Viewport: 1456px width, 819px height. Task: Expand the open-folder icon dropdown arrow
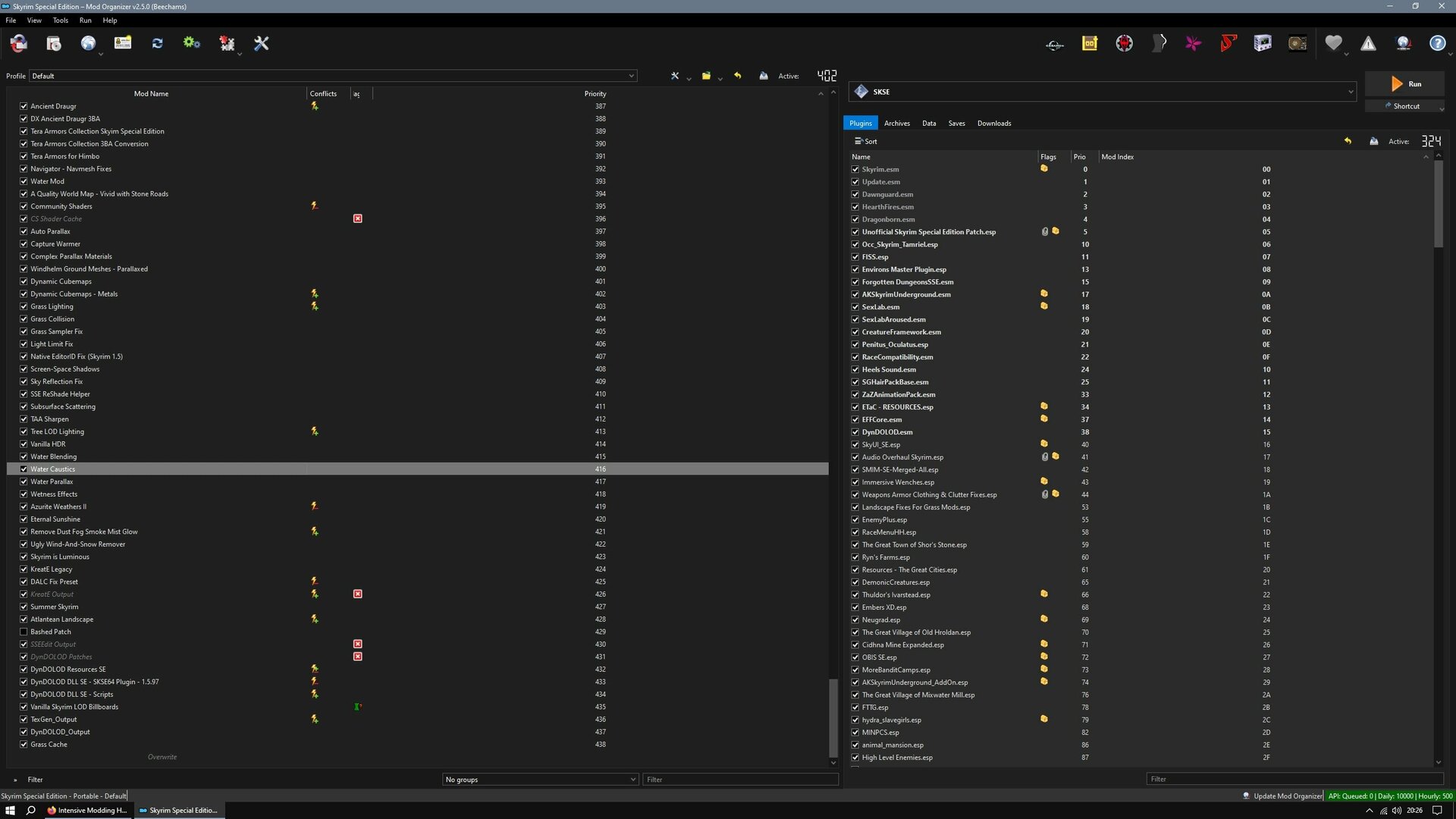(x=720, y=78)
